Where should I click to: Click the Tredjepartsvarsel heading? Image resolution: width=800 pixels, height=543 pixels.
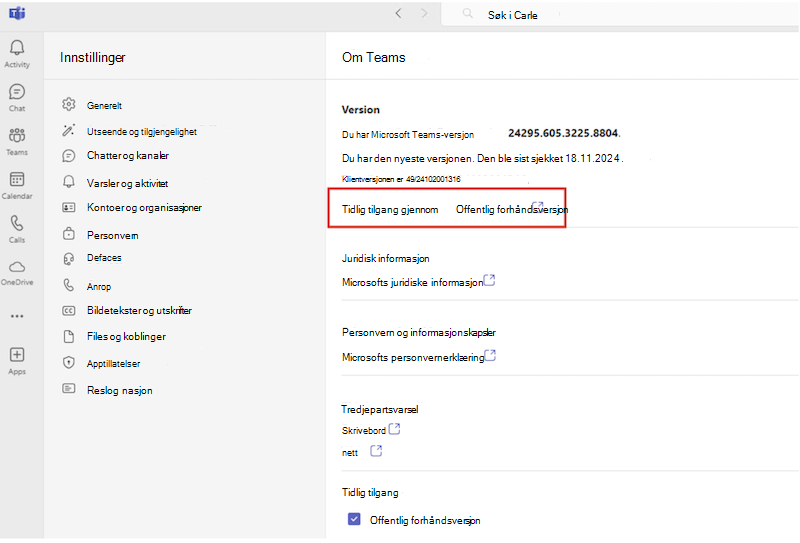380,409
